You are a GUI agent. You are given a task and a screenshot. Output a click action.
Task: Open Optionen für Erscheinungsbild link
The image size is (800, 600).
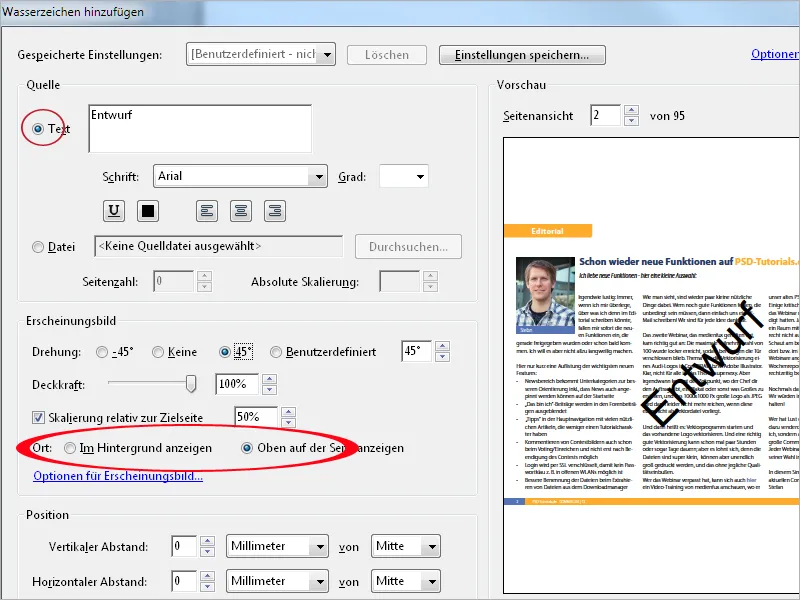coord(118,476)
